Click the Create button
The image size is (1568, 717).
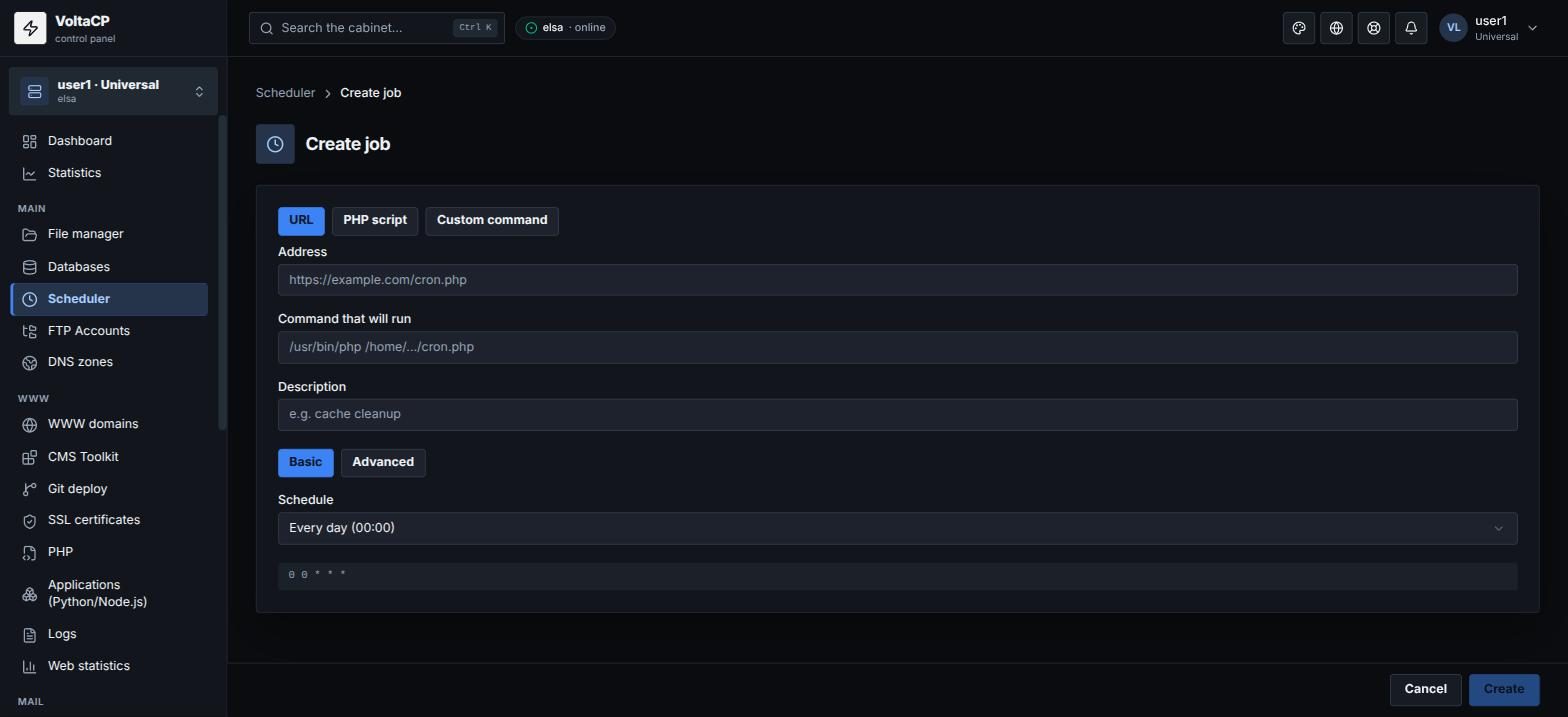(1503, 690)
